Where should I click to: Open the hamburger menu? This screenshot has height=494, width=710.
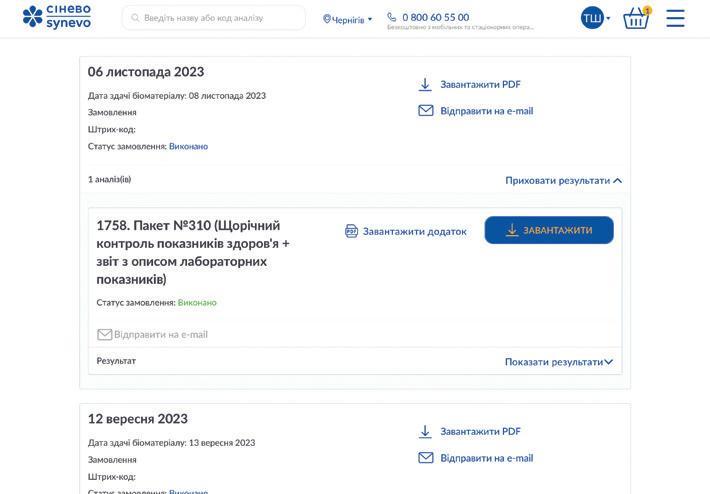tap(675, 18)
